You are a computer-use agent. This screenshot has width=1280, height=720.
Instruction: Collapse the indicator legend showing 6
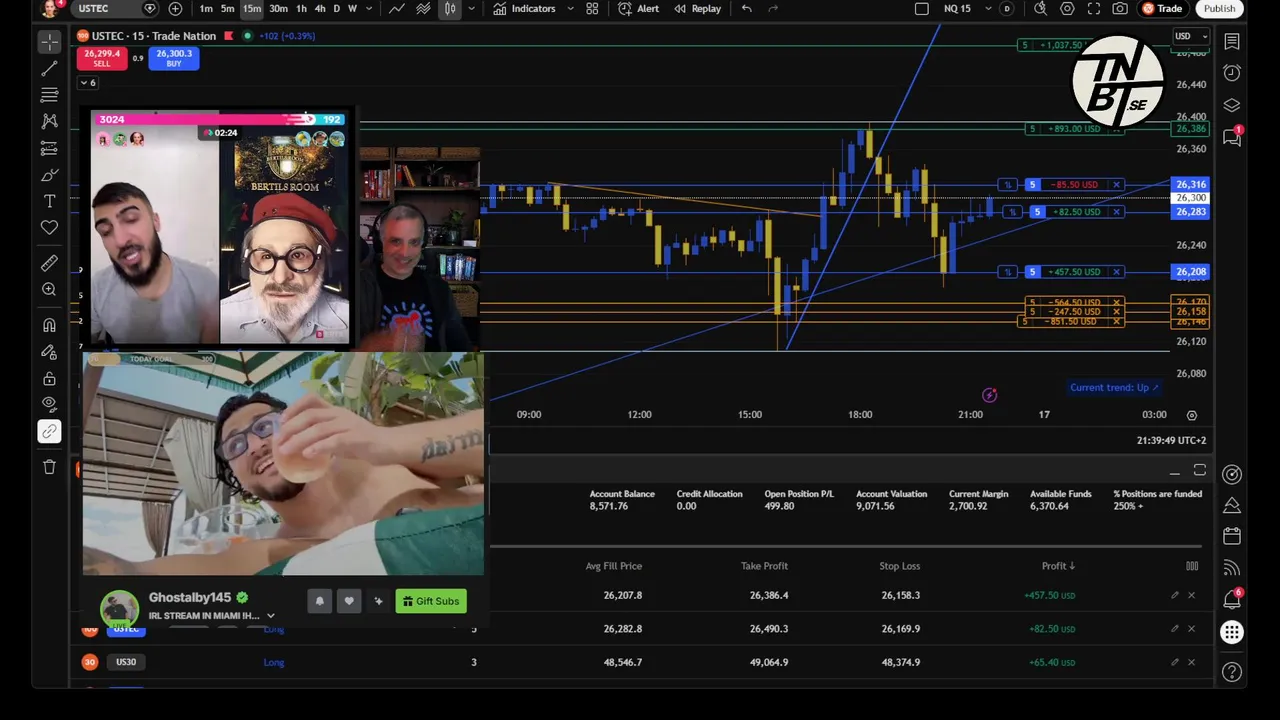tap(88, 83)
